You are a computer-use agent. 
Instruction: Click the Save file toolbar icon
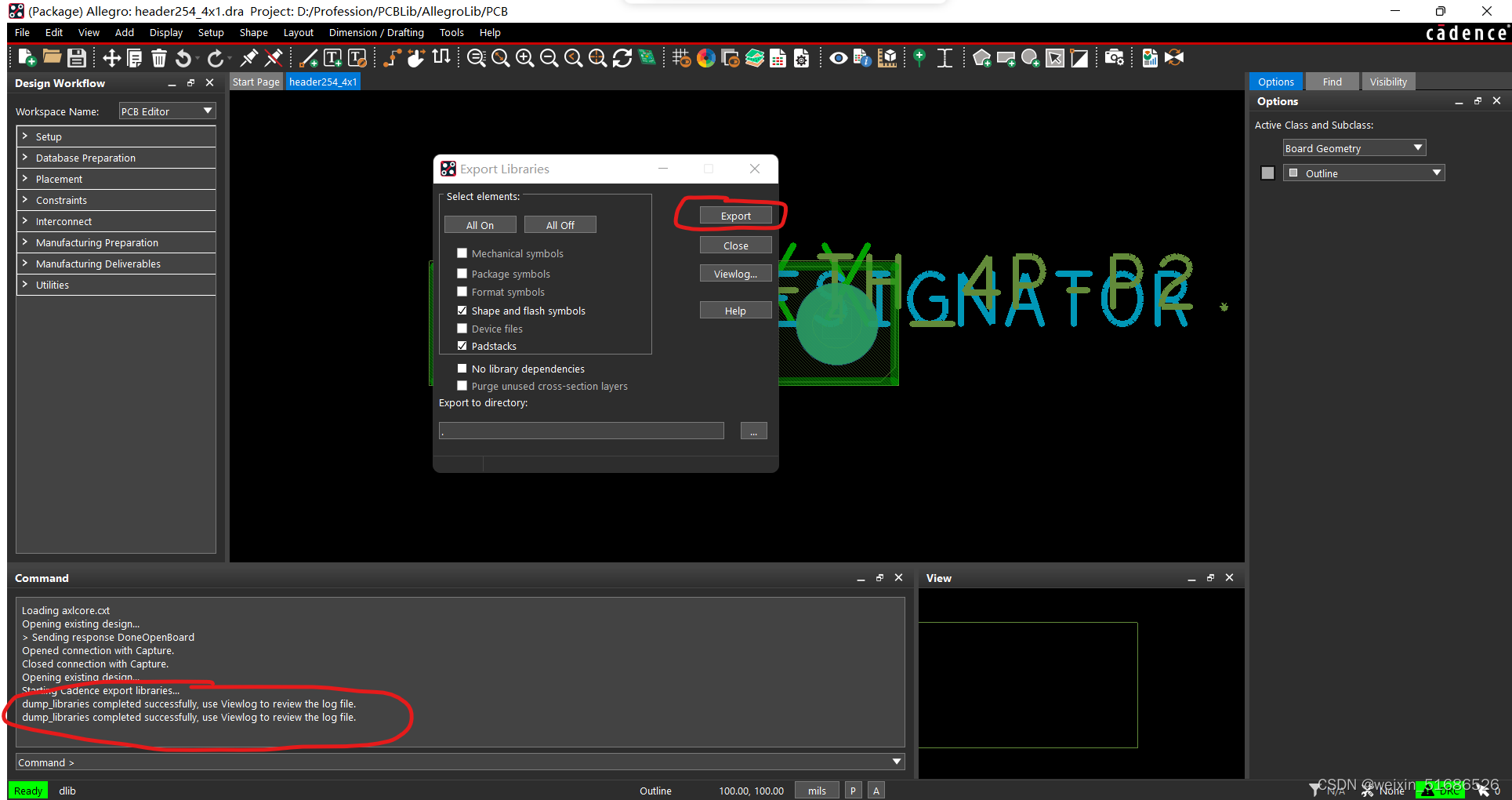76,58
